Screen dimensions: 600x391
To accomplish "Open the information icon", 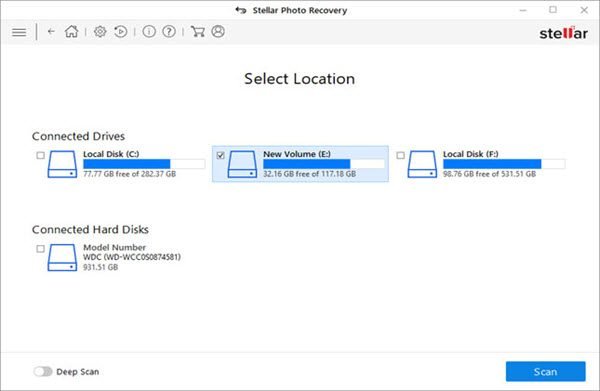I will click(149, 31).
